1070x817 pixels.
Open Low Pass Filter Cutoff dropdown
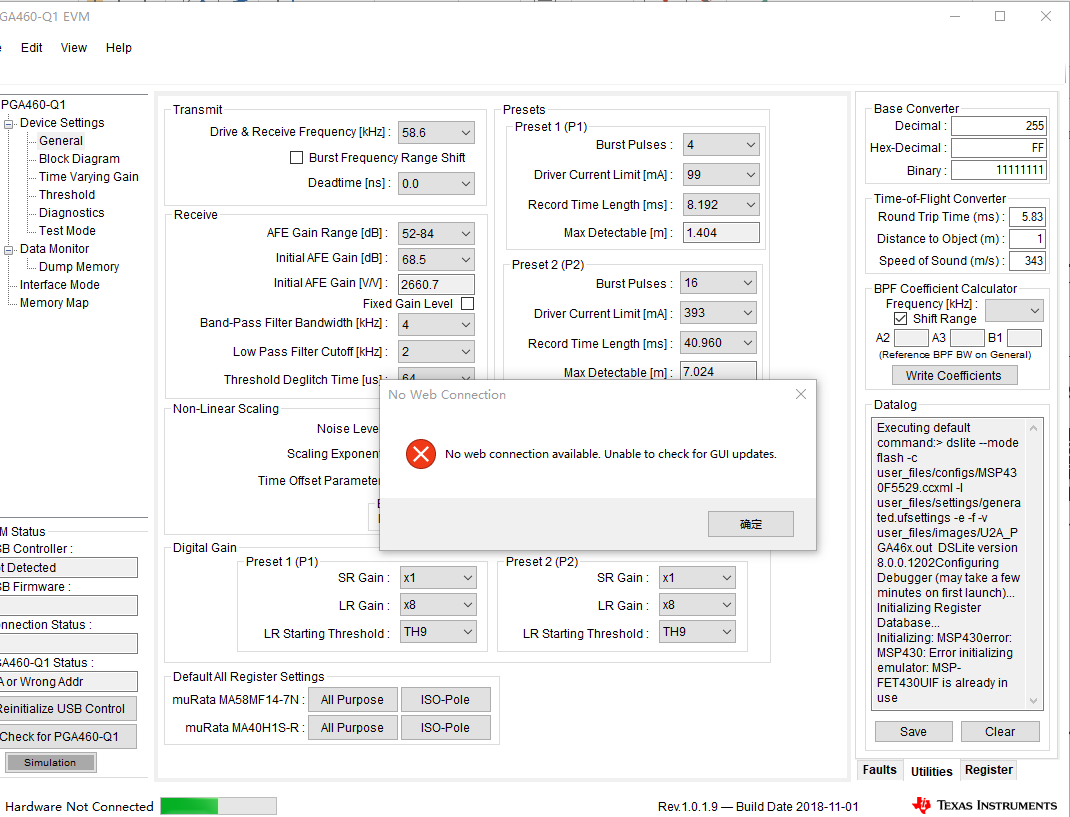click(436, 352)
